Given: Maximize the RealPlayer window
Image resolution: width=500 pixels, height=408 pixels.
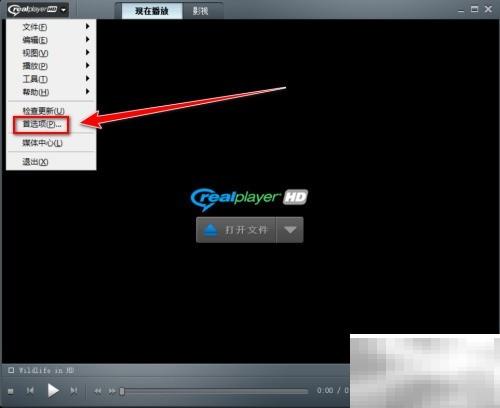Looking at the screenshot, I should point(474,9).
